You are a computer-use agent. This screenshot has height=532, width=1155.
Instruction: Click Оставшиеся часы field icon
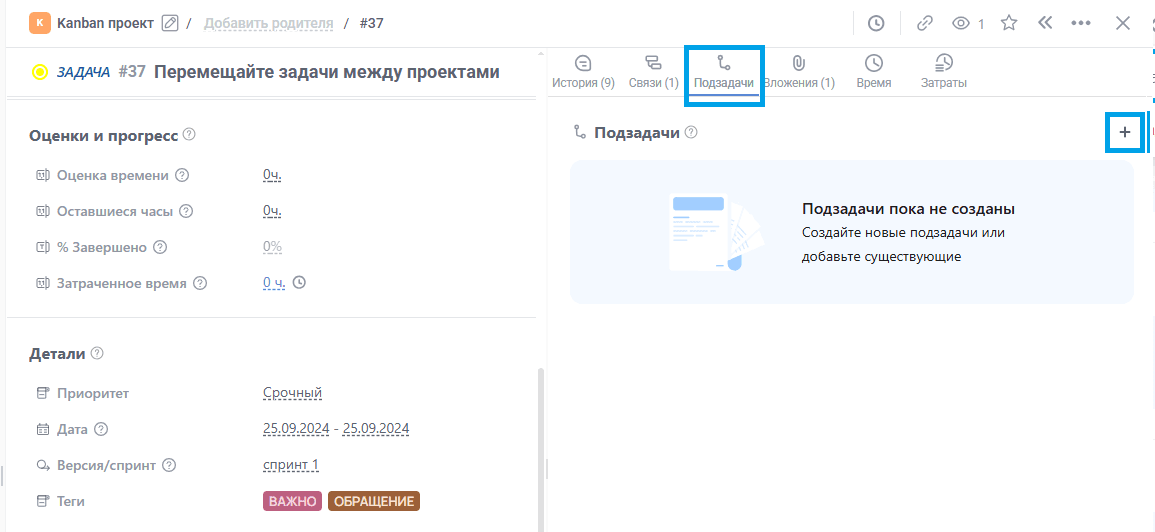pos(43,211)
